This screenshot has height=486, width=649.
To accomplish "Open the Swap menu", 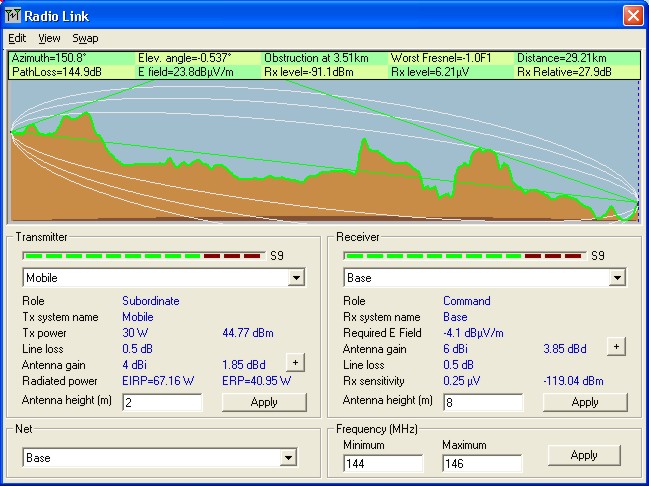I will pos(85,38).
